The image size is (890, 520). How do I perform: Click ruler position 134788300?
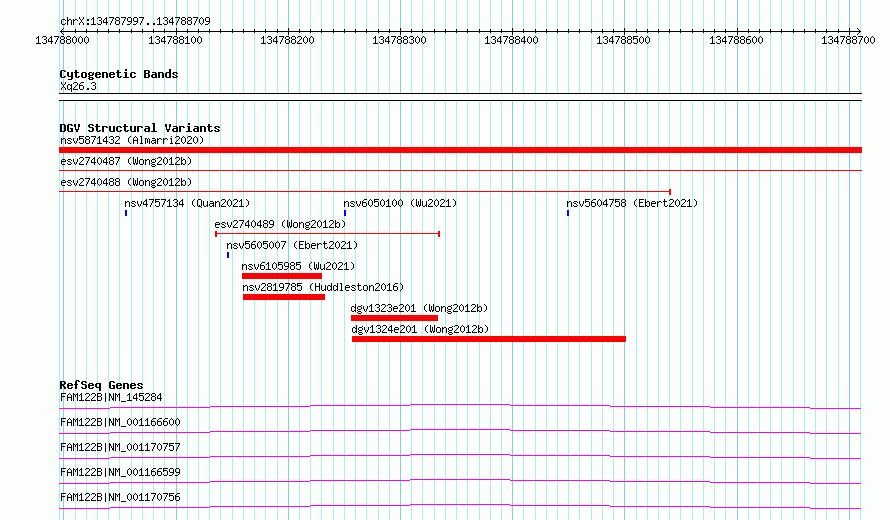(399, 40)
